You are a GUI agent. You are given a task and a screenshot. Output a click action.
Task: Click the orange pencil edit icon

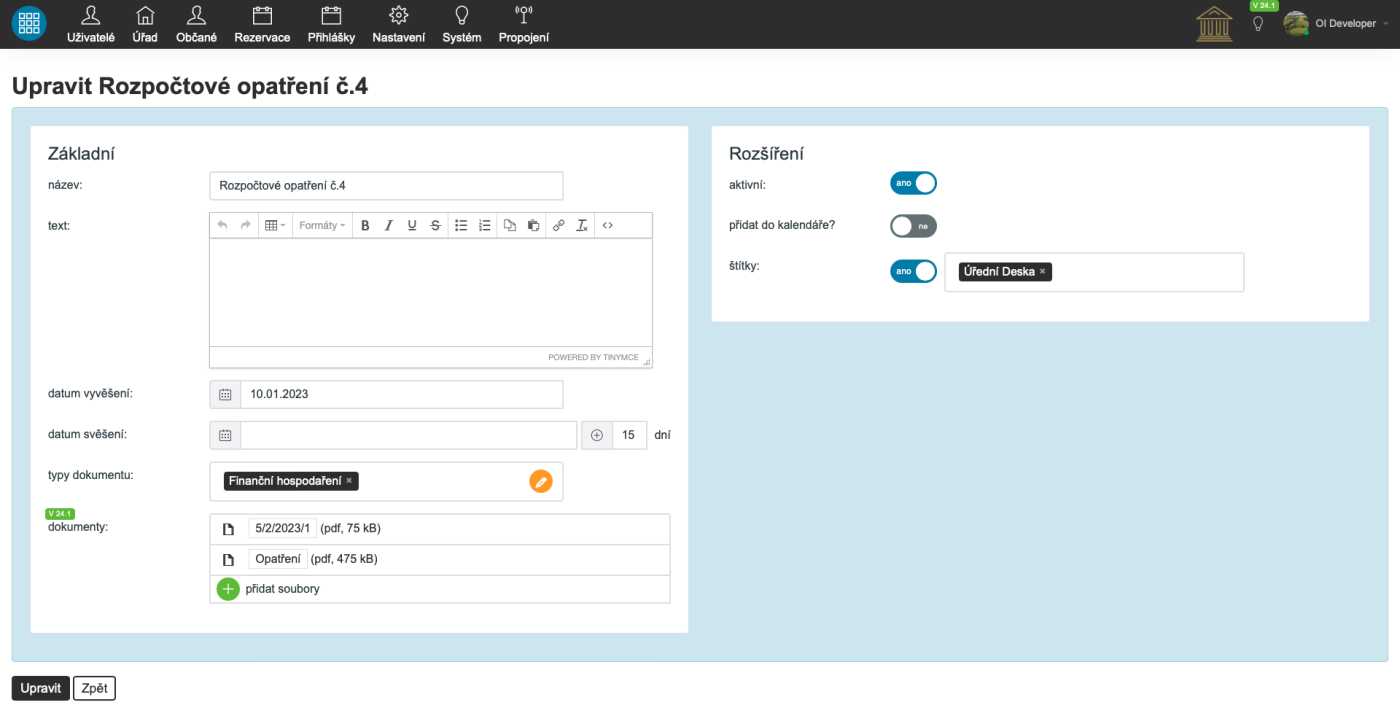(x=541, y=481)
